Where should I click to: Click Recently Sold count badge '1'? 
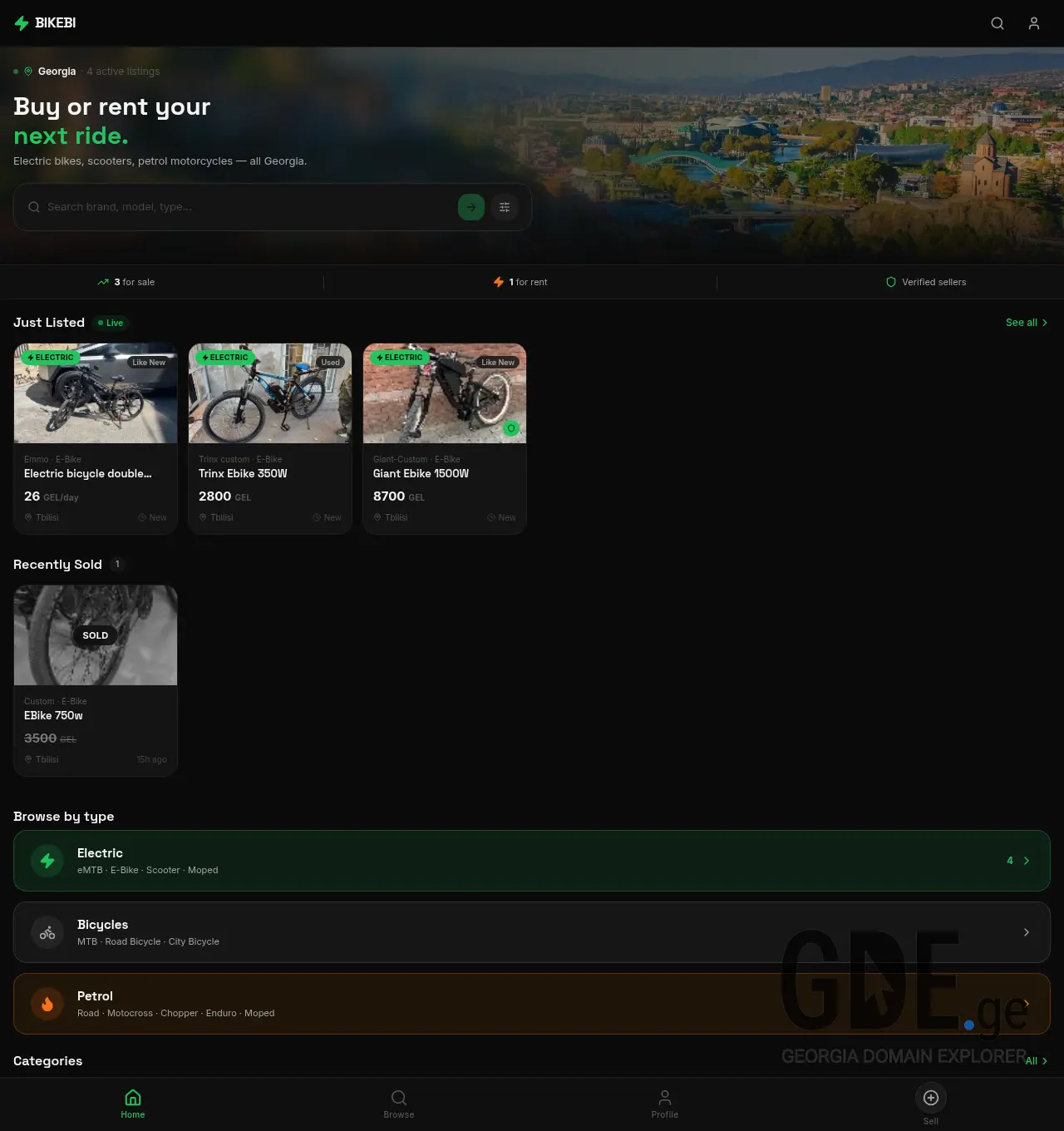click(x=117, y=564)
